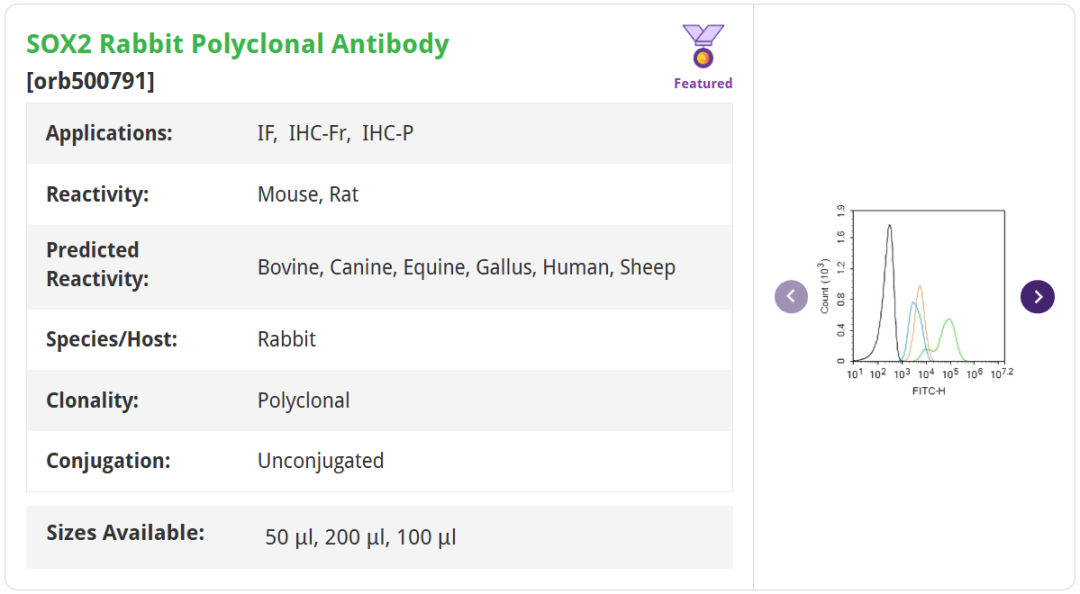Select the Unconjugated conjugation value
This screenshot has width=1080, height=594.
(x=320, y=461)
